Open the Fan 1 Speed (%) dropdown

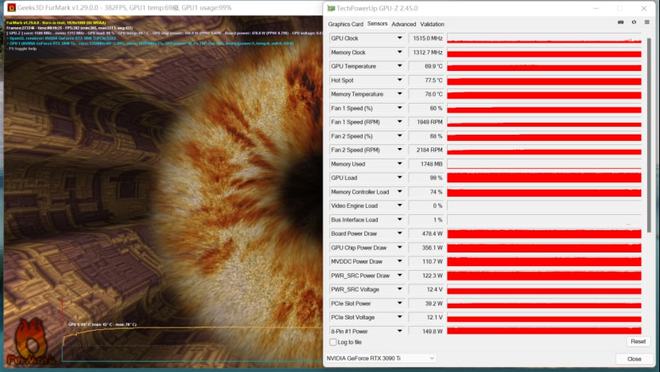coord(399,108)
